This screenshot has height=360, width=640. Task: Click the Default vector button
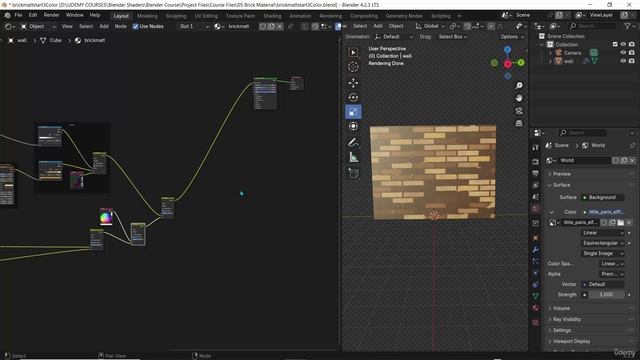tap(602, 284)
